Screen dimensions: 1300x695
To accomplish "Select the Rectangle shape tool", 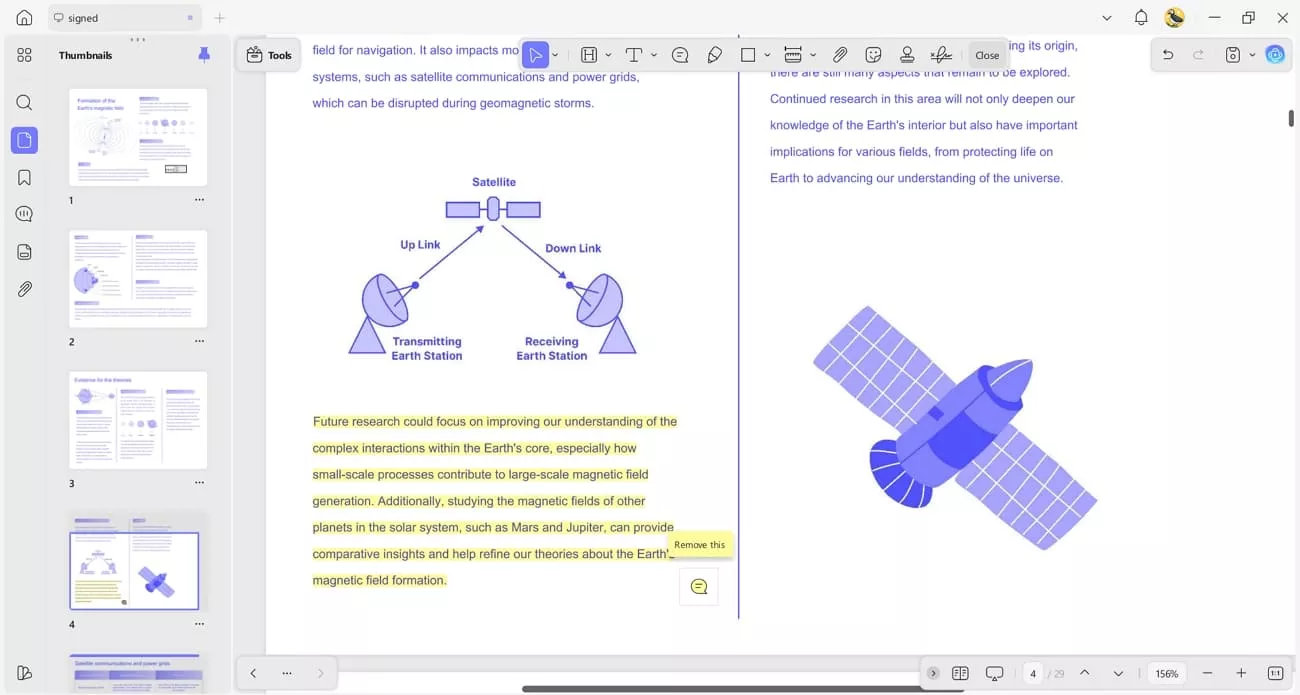I will pyautogui.click(x=746, y=55).
